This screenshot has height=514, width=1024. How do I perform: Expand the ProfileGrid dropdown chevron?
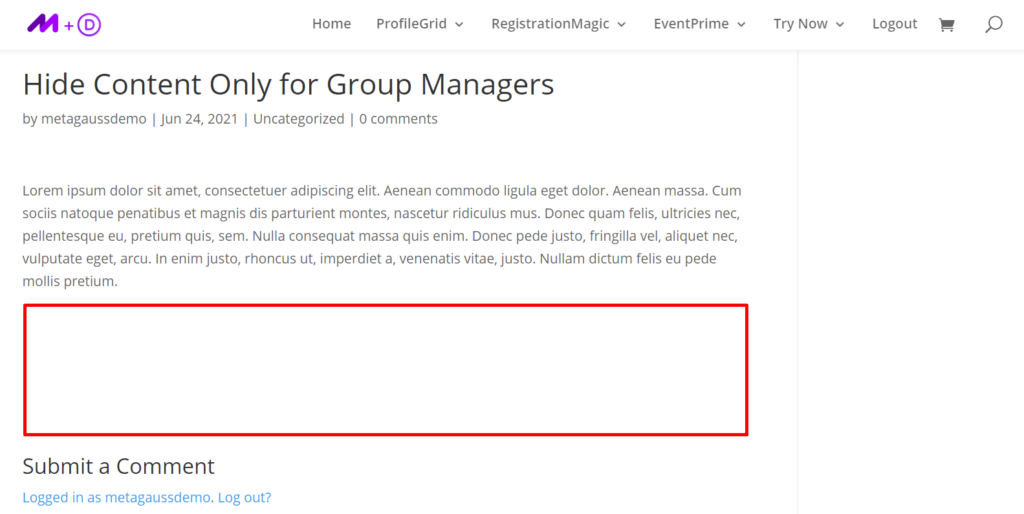click(459, 25)
